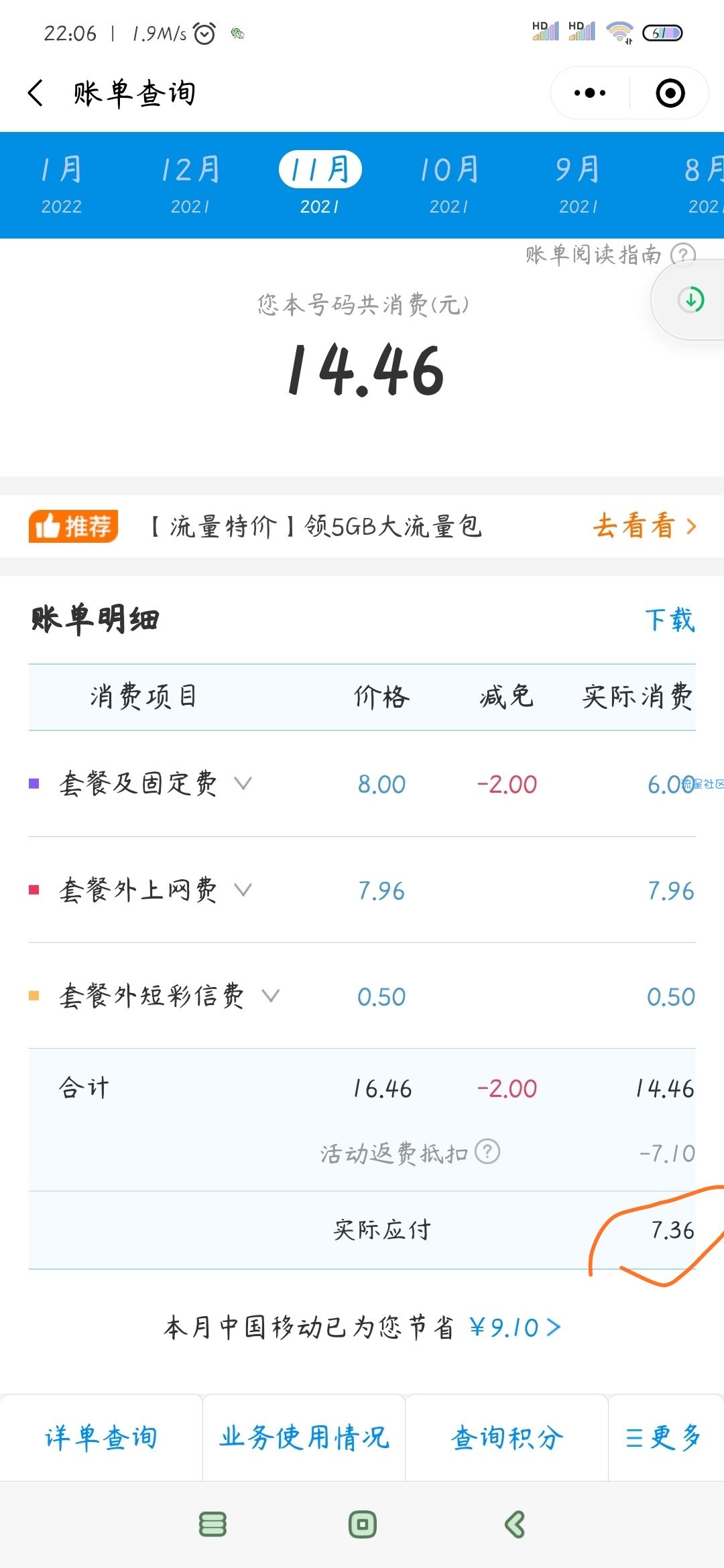Tap the Android home navigation icon
The image size is (724, 1568).
point(363,1524)
